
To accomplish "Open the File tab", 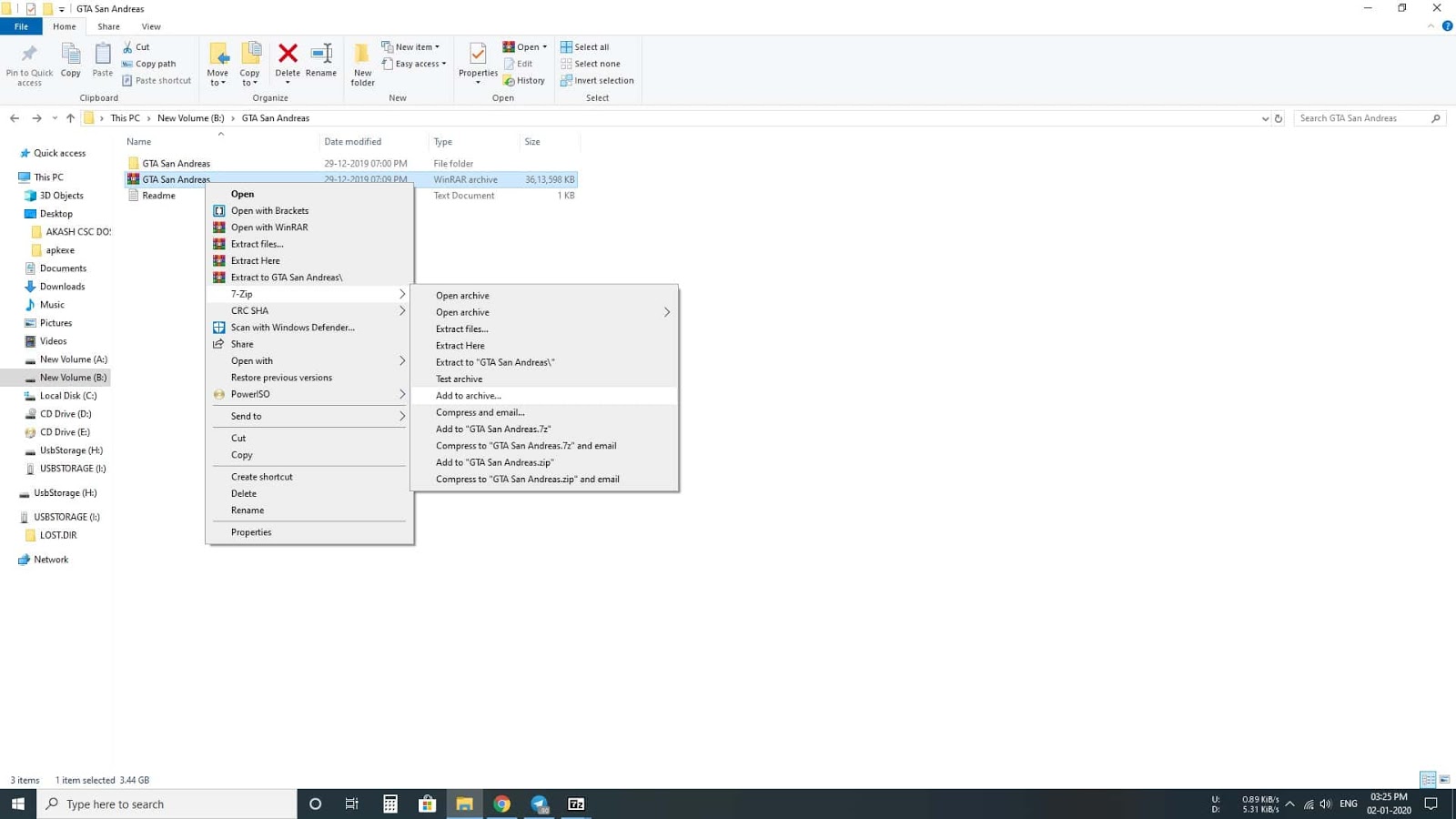I will 21,26.
